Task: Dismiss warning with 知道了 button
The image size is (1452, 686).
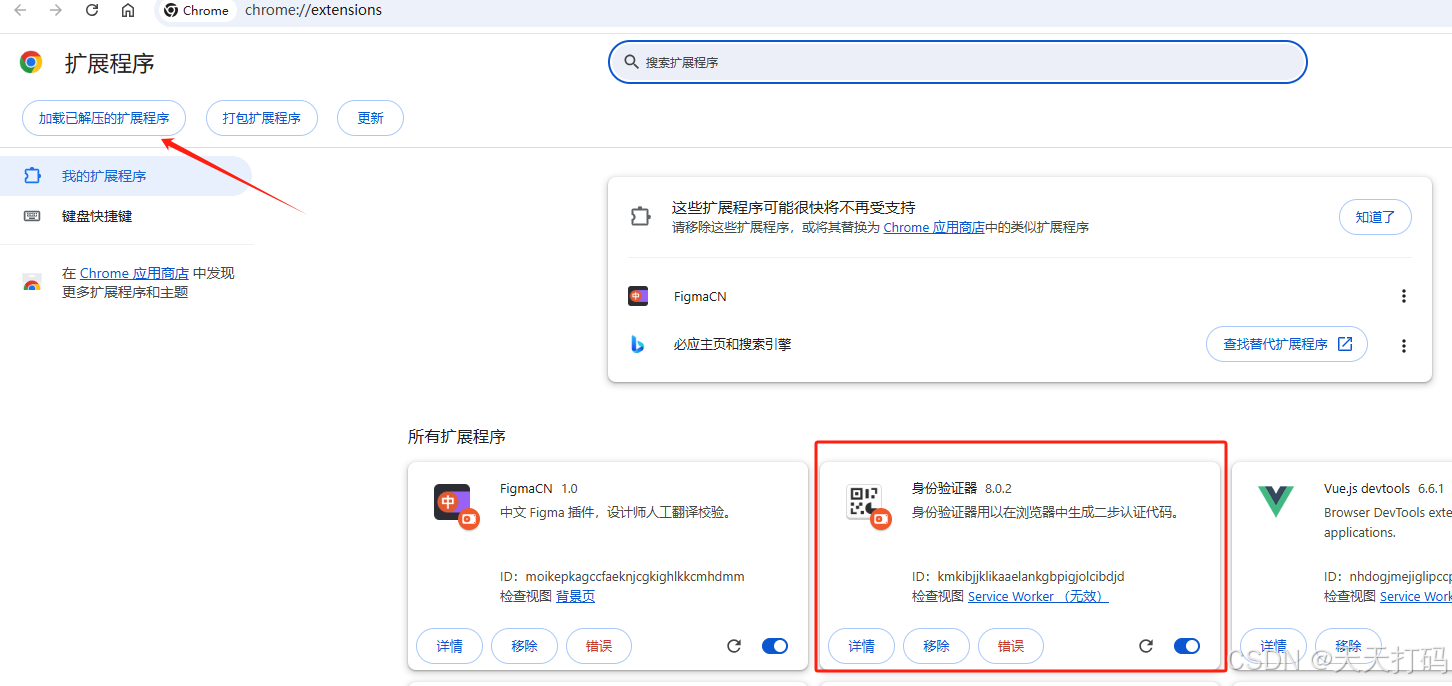Action: click(1375, 217)
